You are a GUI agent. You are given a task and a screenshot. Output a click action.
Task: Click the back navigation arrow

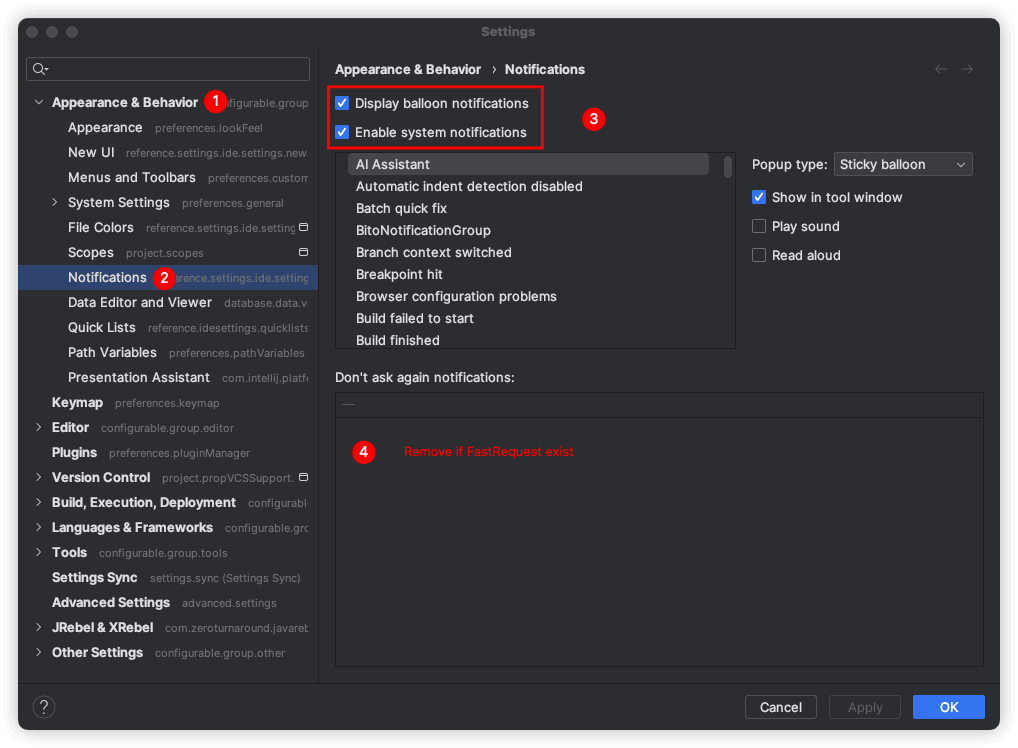[941, 69]
